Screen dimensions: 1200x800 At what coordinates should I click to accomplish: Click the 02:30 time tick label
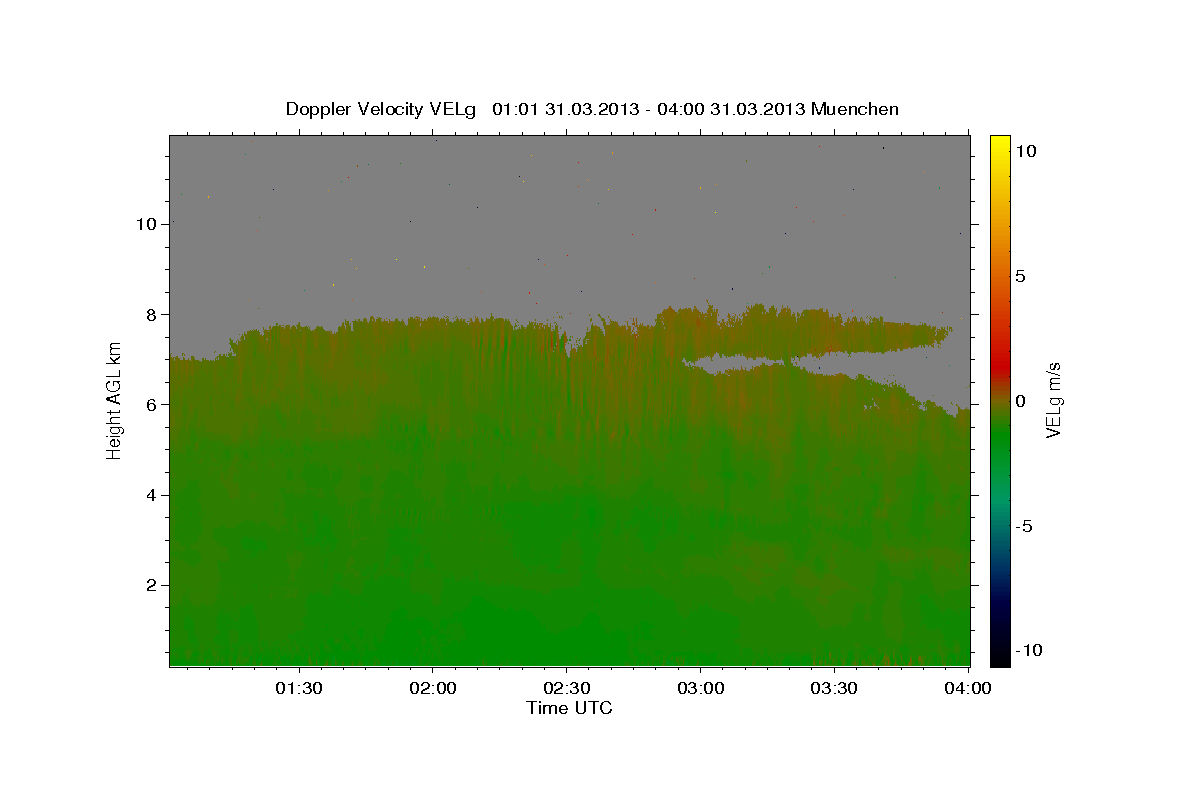566,688
